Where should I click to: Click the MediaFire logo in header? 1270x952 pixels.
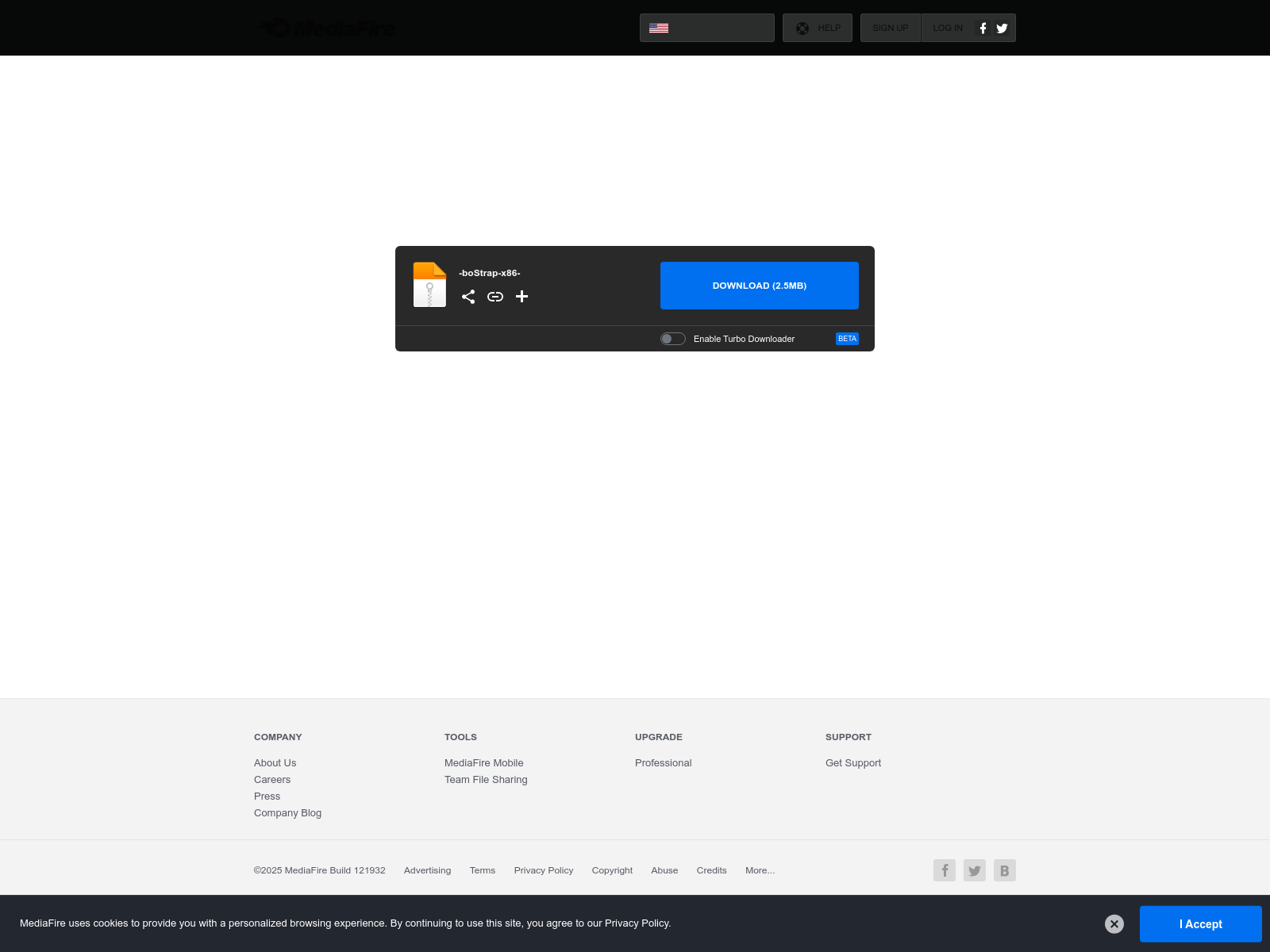point(325,28)
